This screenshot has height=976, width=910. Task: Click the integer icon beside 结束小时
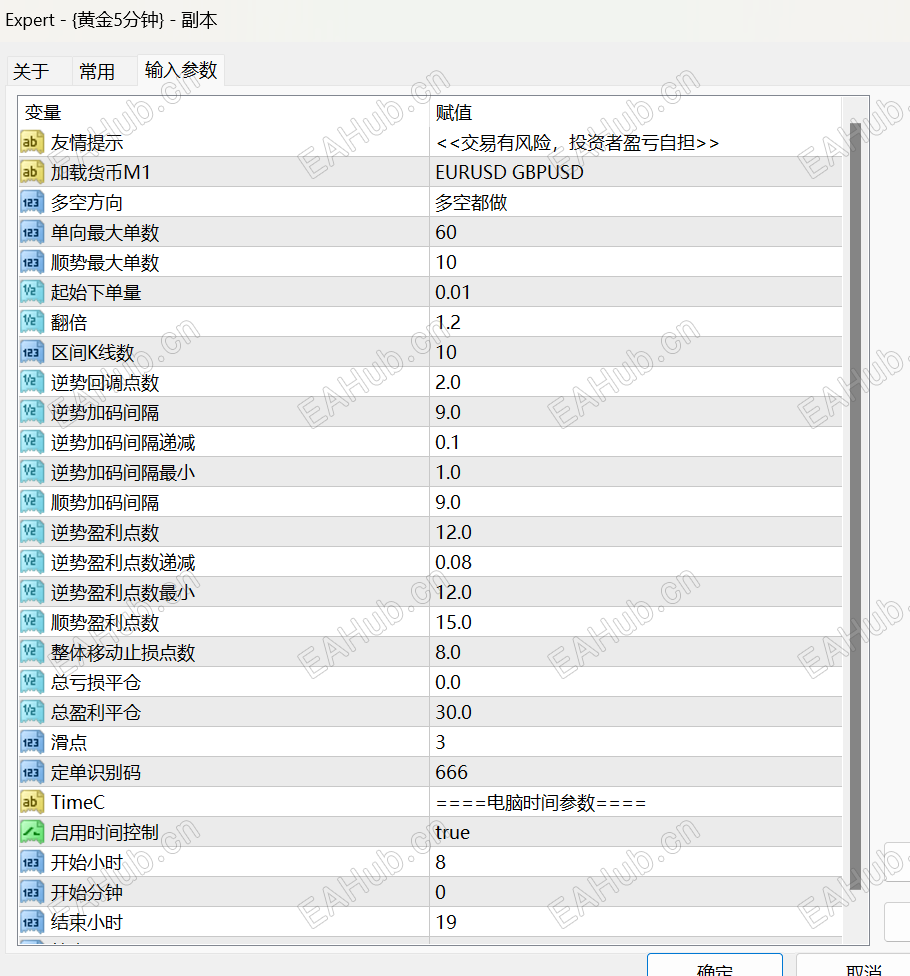click(32, 922)
